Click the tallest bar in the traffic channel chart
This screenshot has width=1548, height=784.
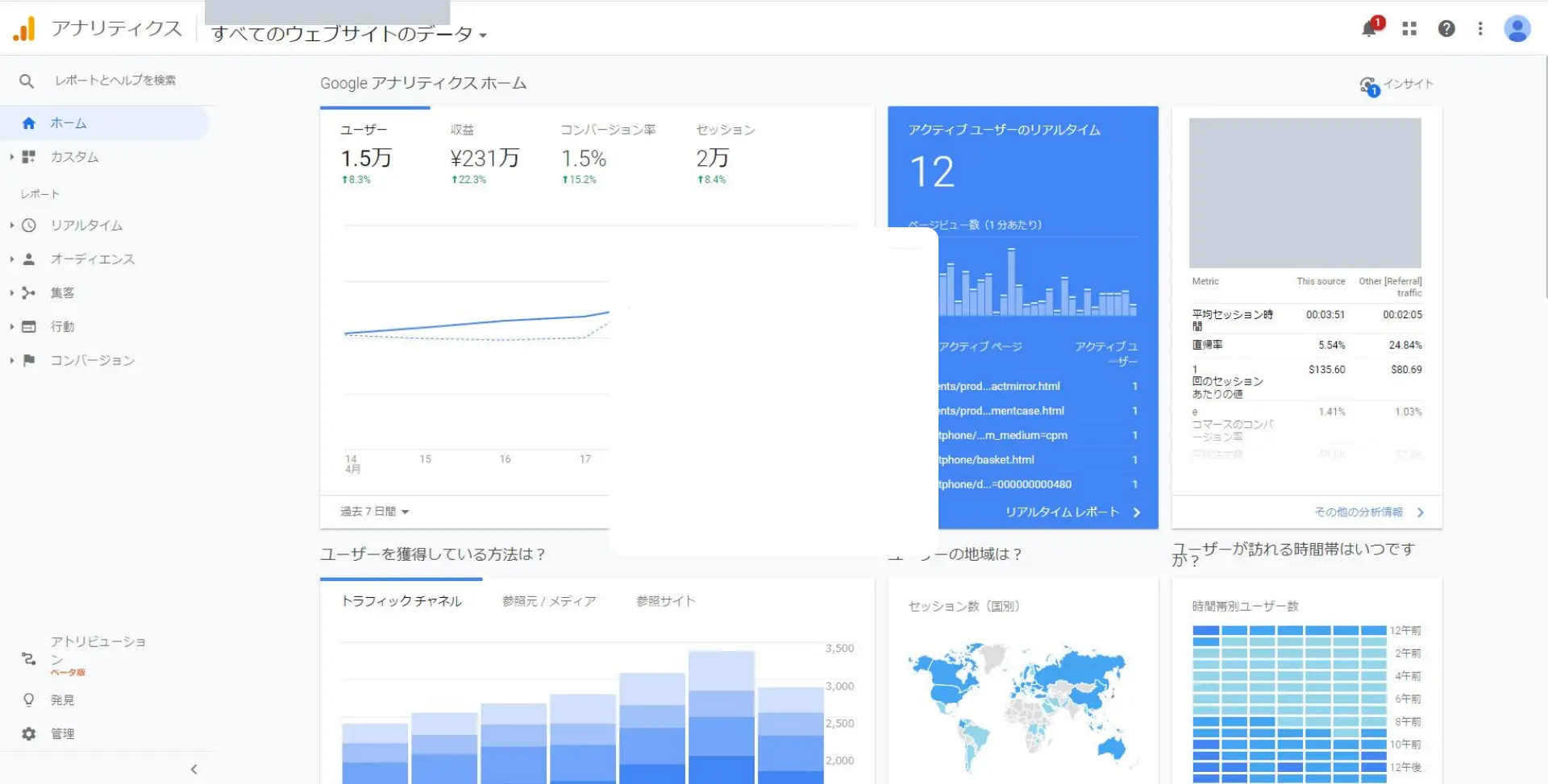[x=722, y=717]
